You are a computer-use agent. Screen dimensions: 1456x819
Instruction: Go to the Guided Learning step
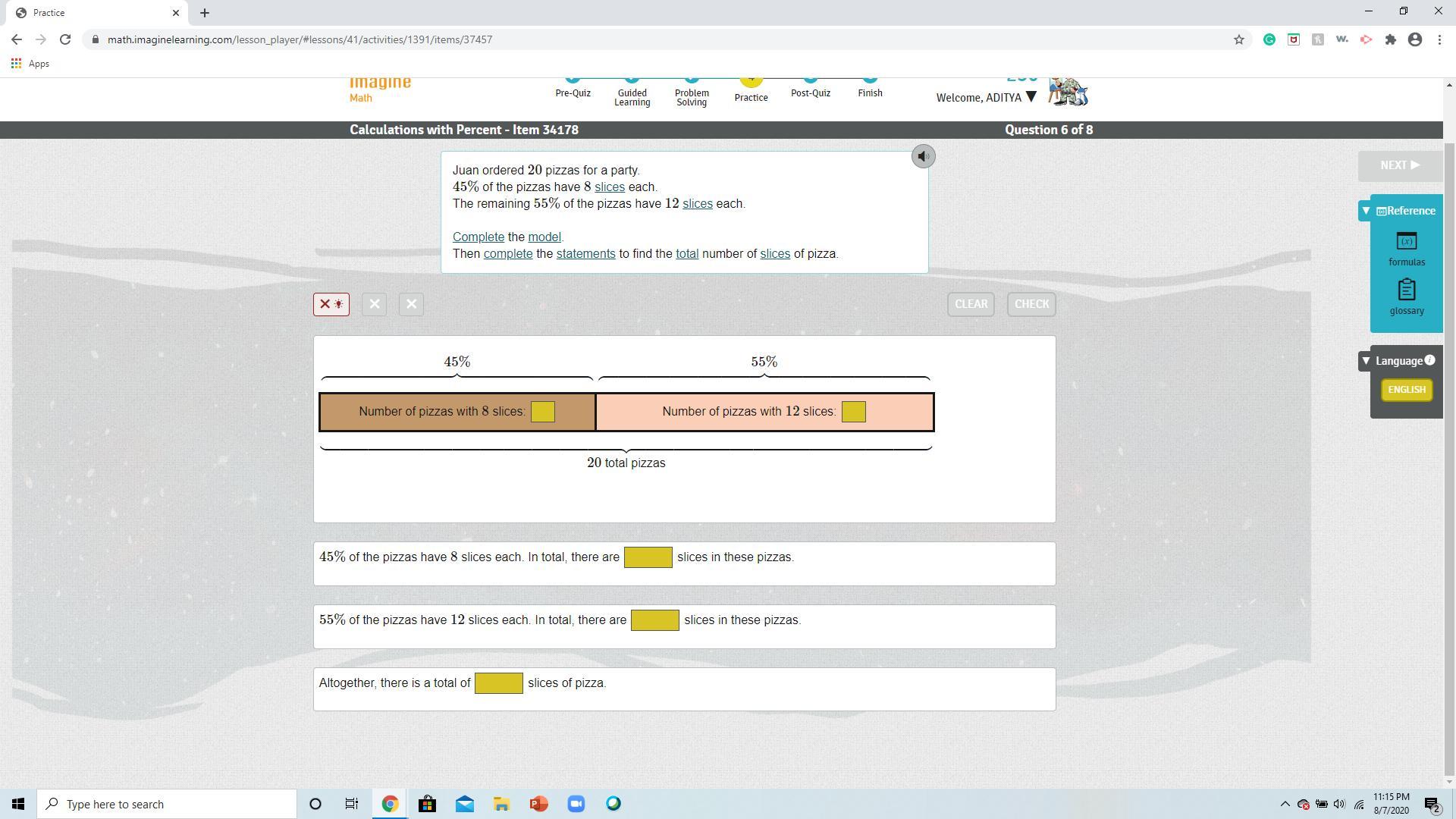click(632, 97)
